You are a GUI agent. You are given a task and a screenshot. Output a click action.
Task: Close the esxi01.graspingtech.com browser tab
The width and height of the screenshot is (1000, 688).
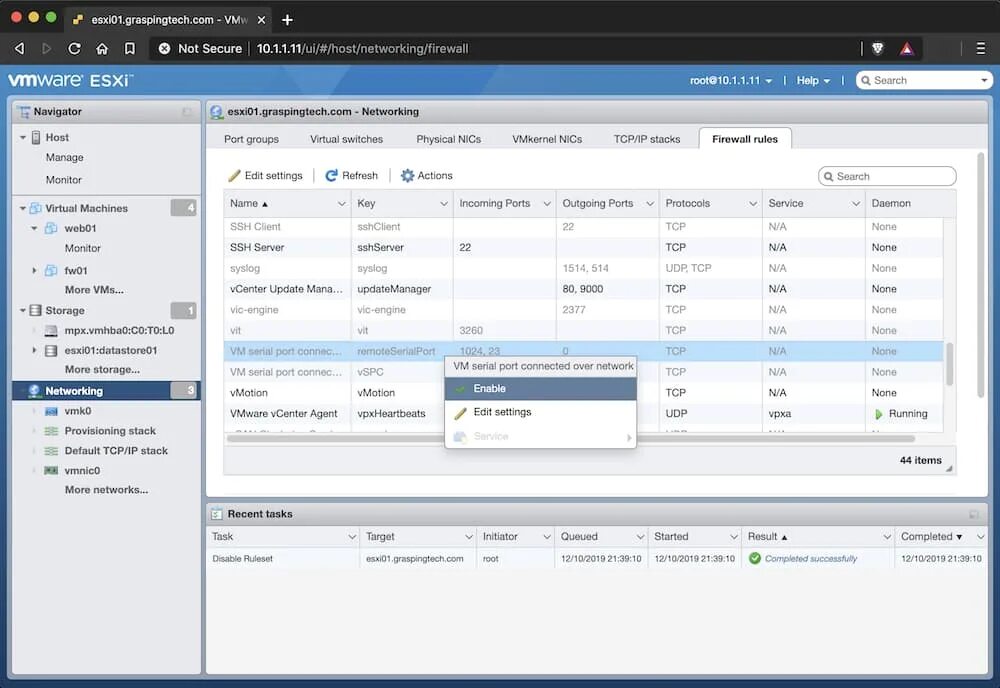261,20
